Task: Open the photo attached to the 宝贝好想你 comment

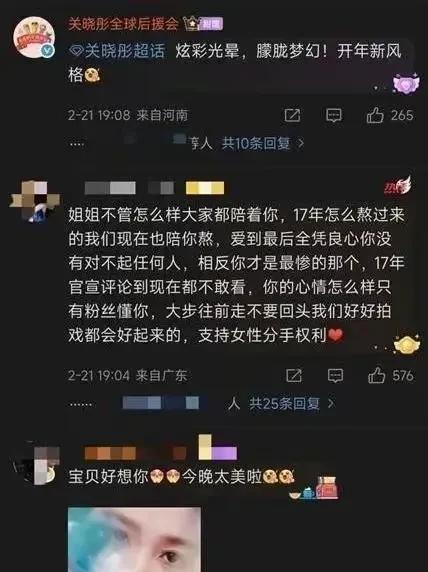Action: click(134, 539)
